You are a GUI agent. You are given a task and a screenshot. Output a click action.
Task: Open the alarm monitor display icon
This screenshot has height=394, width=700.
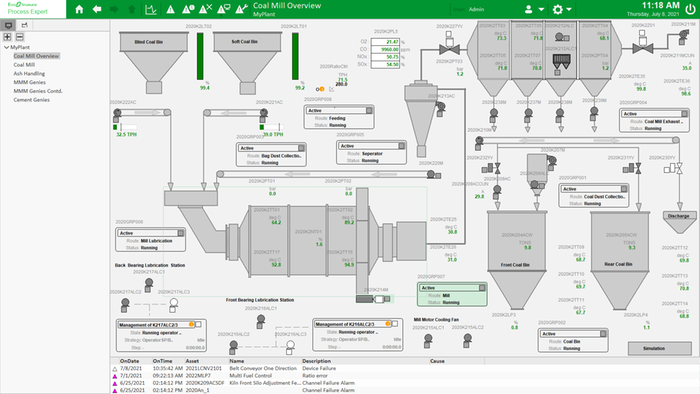(224, 9)
